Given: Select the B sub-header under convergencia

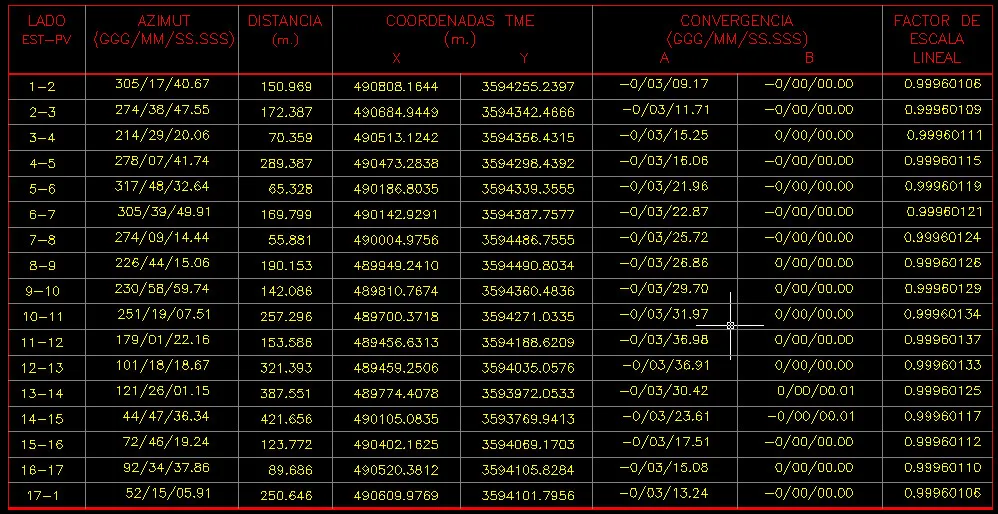Looking at the screenshot, I should [x=809, y=59].
